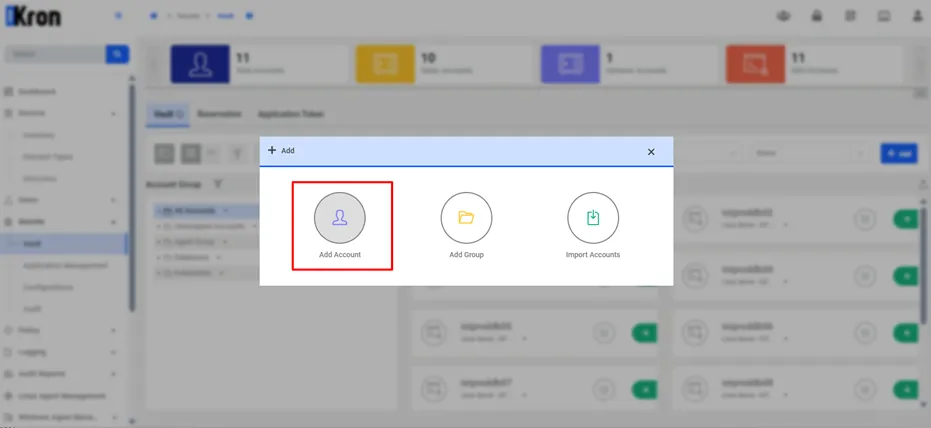Click the sidebar vertical scrollbar
931x428 pixels.
click(x=132, y=196)
